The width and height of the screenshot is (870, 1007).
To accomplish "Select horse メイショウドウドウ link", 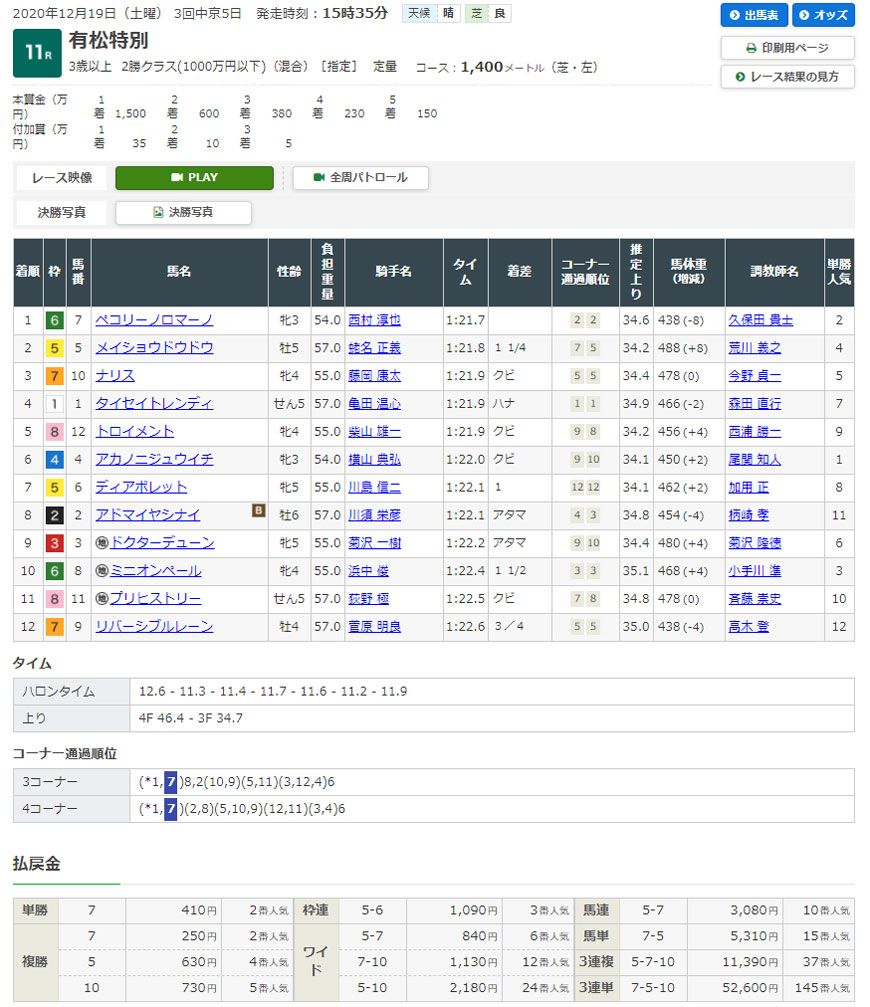I will (154, 348).
